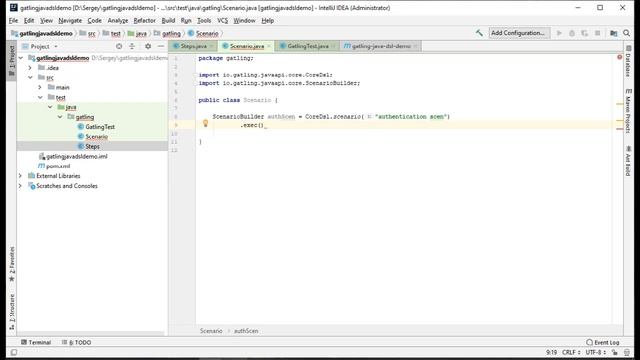Screen dimensions: 640x360
Task: Toggle tool window bars icon in status bar
Action: tap(13, 352)
